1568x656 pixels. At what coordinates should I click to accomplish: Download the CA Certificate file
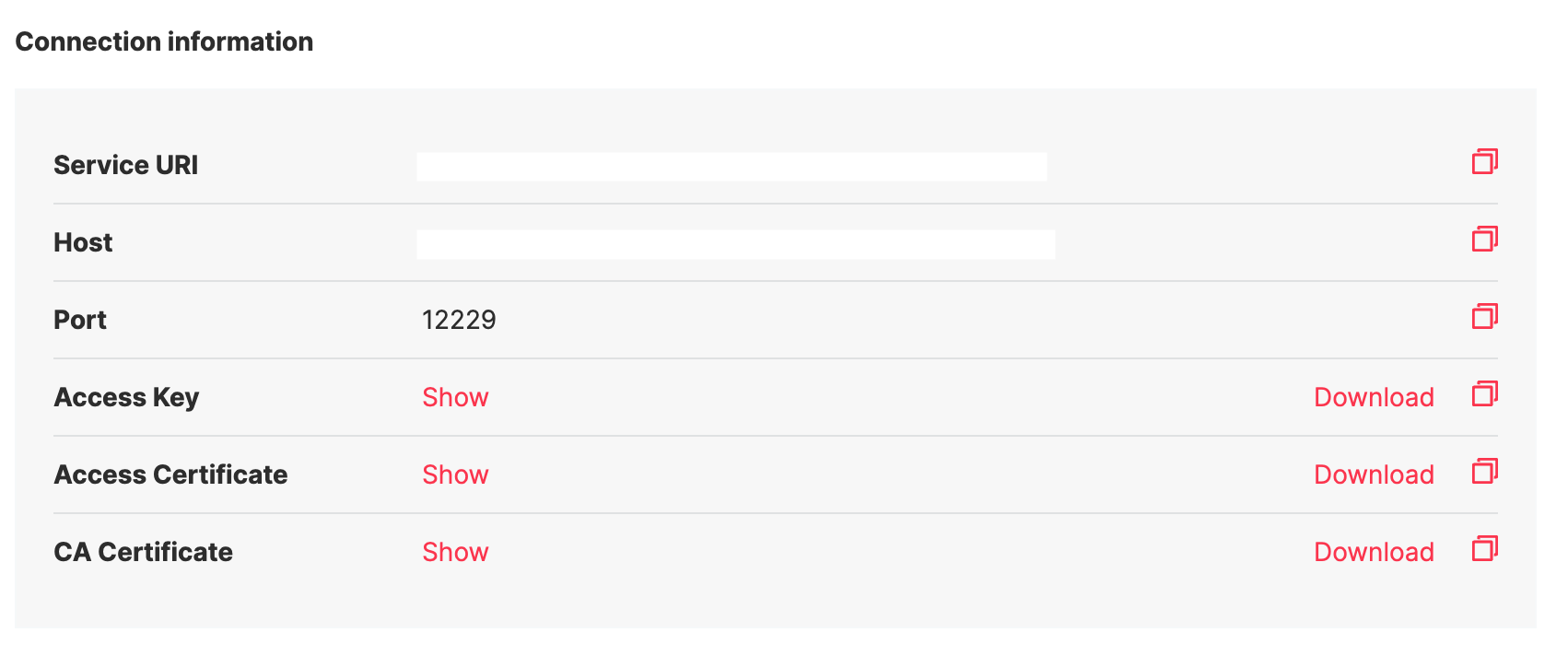[x=1374, y=552]
